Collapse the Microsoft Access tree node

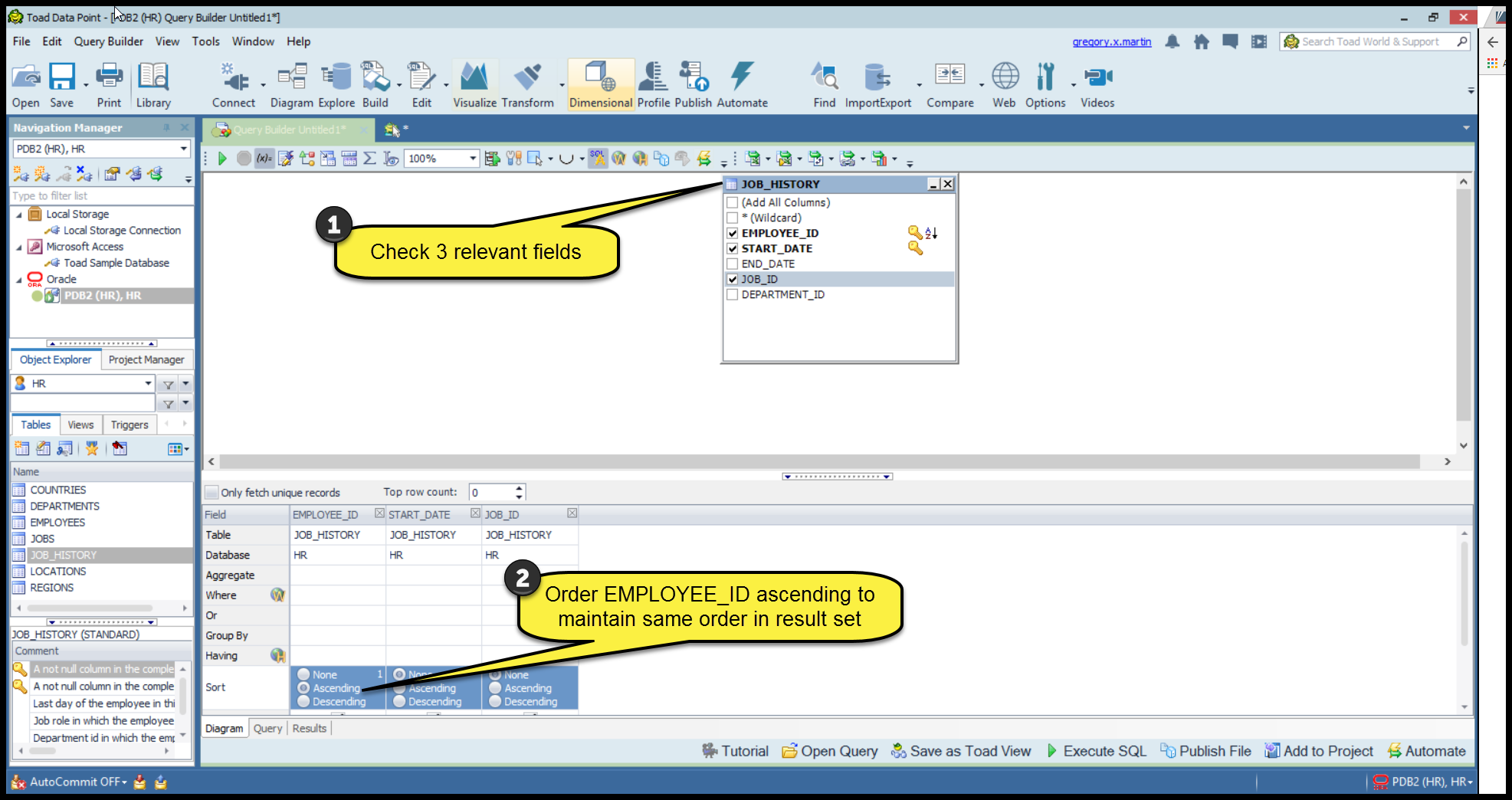click(19, 247)
